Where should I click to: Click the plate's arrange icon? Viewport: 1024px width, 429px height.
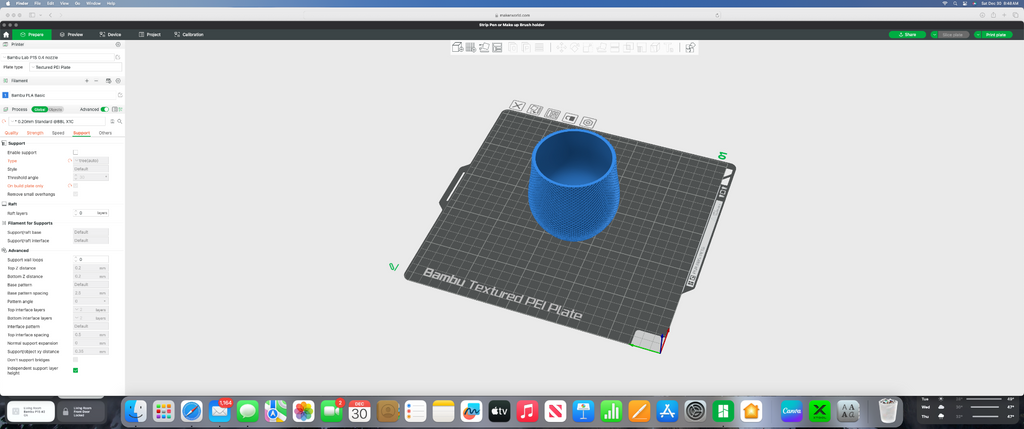click(x=552, y=114)
